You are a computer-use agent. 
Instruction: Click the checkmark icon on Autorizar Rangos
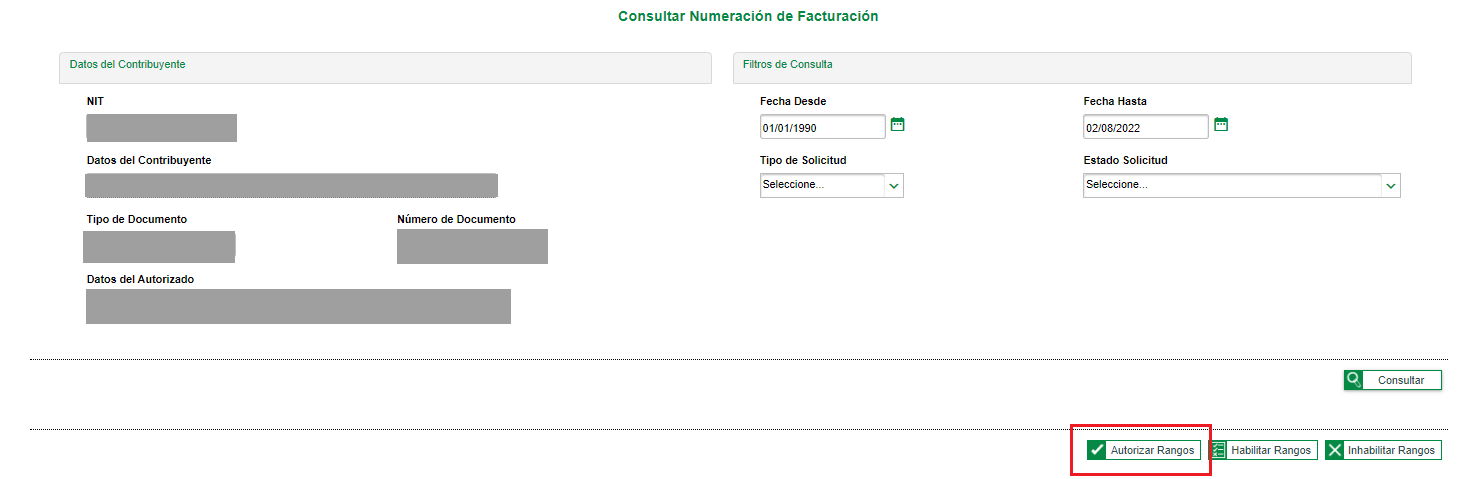pyautogui.click(x=1097, y=450)
